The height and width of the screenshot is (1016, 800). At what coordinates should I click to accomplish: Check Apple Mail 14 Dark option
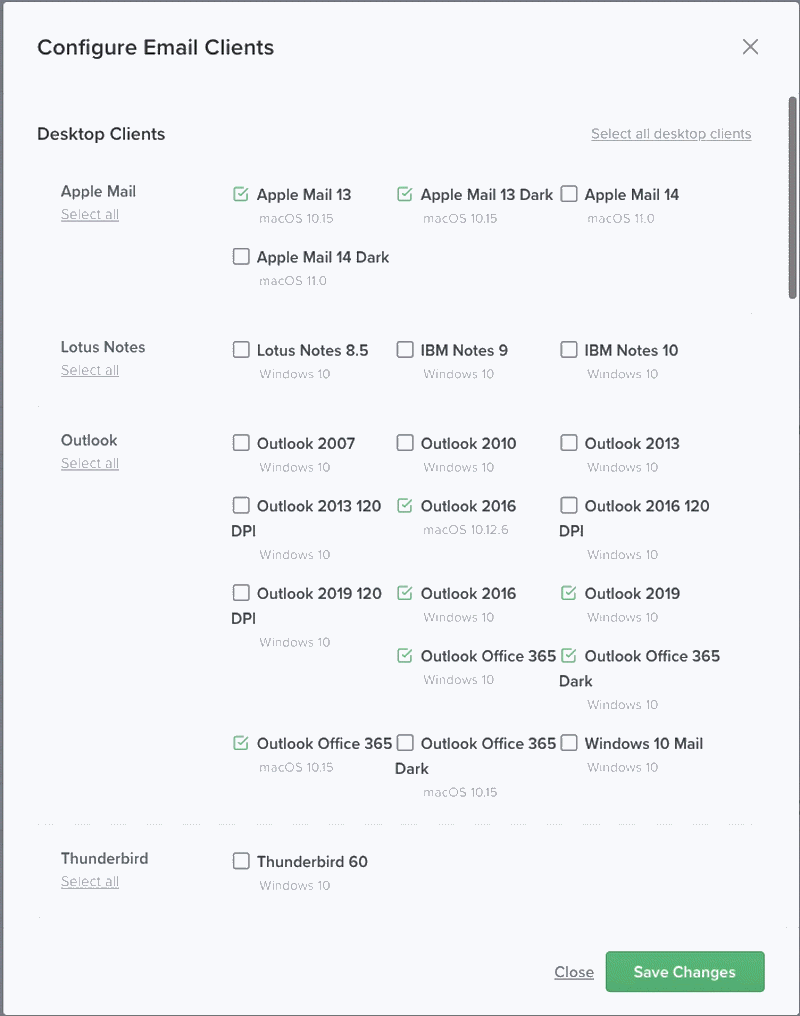click(241, 257)
